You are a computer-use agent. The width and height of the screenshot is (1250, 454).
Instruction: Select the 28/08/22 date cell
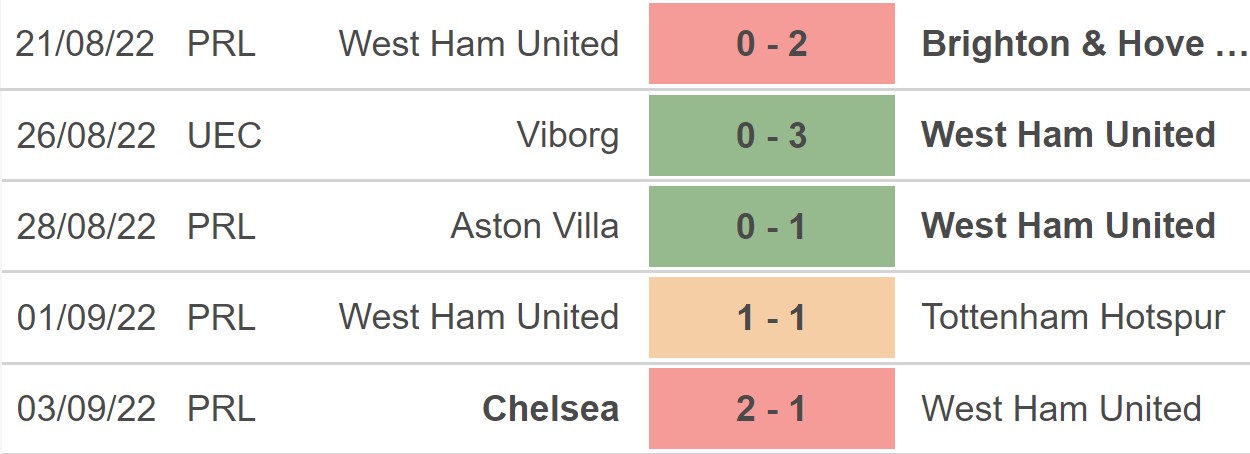click(86, 226)
